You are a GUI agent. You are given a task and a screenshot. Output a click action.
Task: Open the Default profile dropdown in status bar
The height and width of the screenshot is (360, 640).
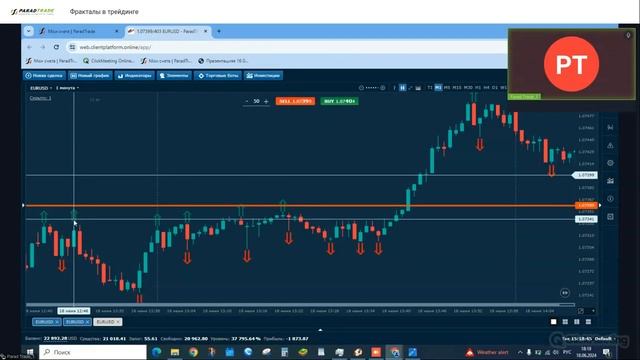point(605,339)
